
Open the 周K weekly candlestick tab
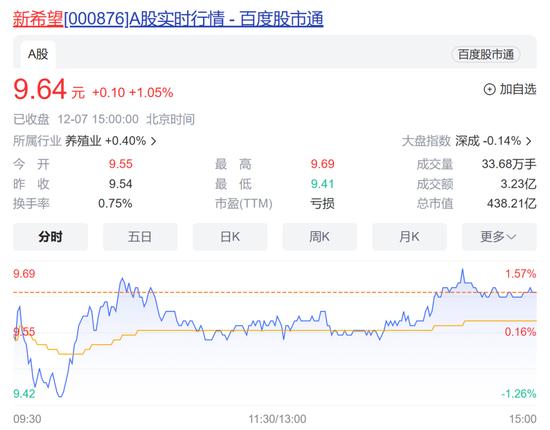point(320,237)
